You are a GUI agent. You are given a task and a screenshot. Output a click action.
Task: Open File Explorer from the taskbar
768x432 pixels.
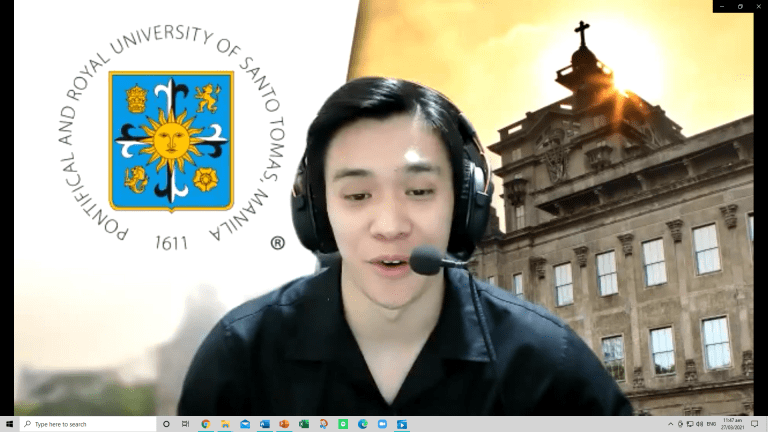225,424
